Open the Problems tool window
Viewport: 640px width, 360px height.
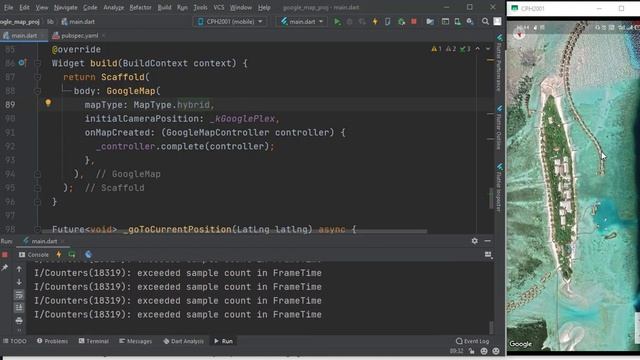tap(52, 341)
